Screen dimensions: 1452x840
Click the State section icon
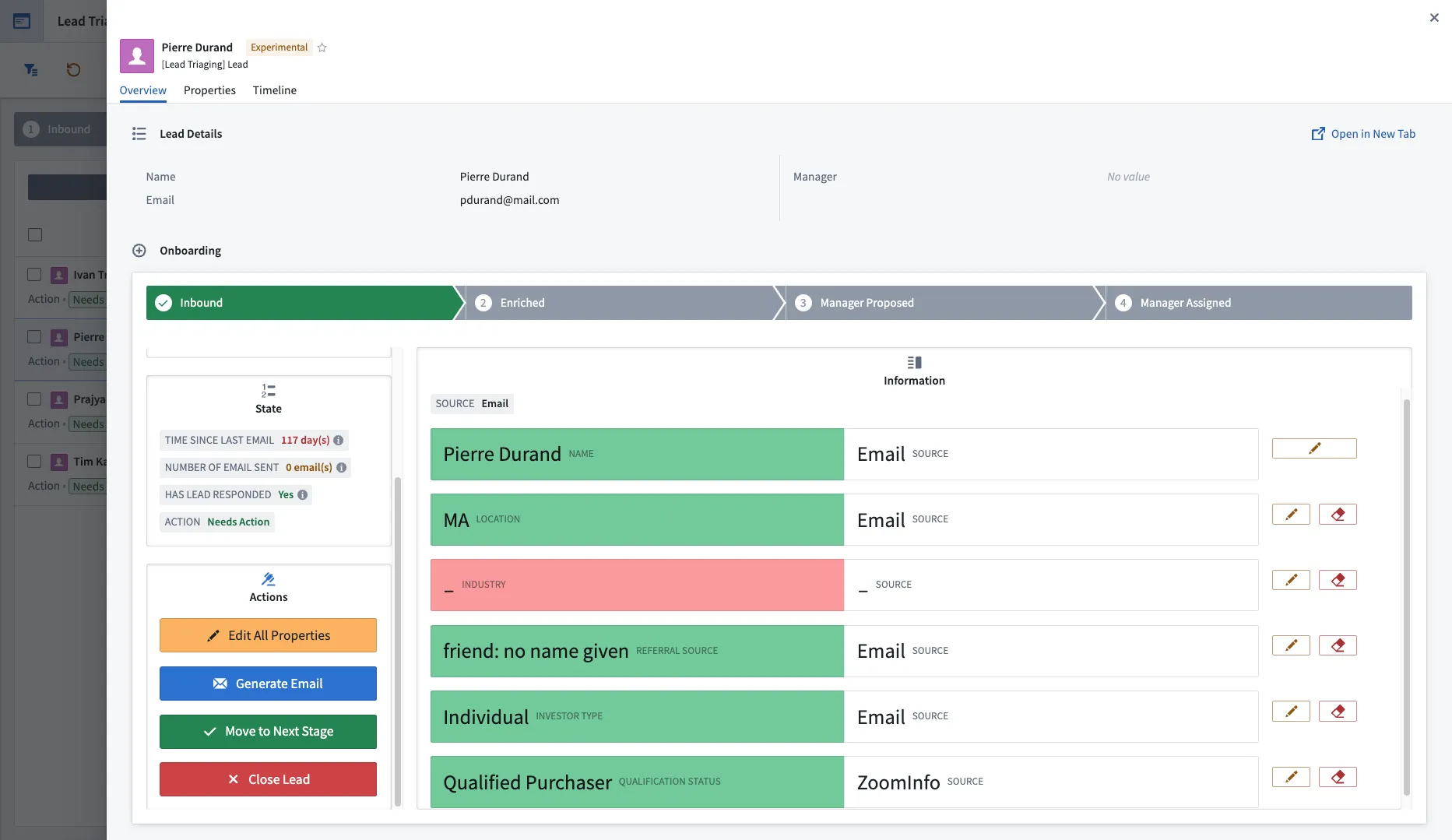click(x=269, y=391)
